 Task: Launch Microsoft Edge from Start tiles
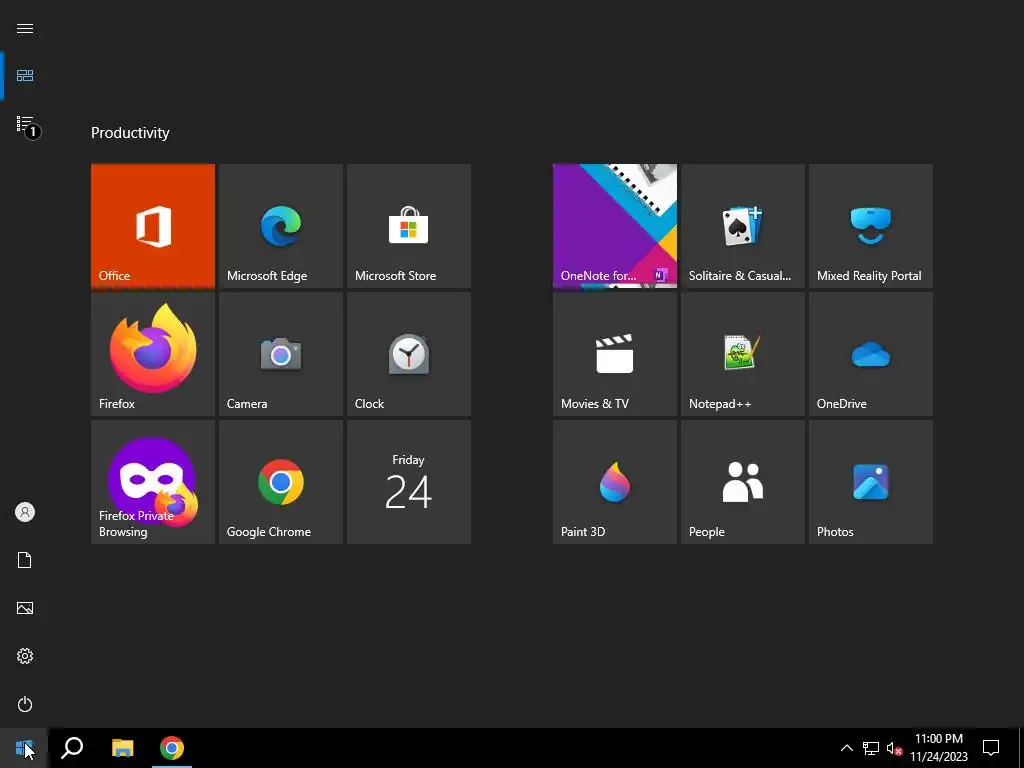281,225
